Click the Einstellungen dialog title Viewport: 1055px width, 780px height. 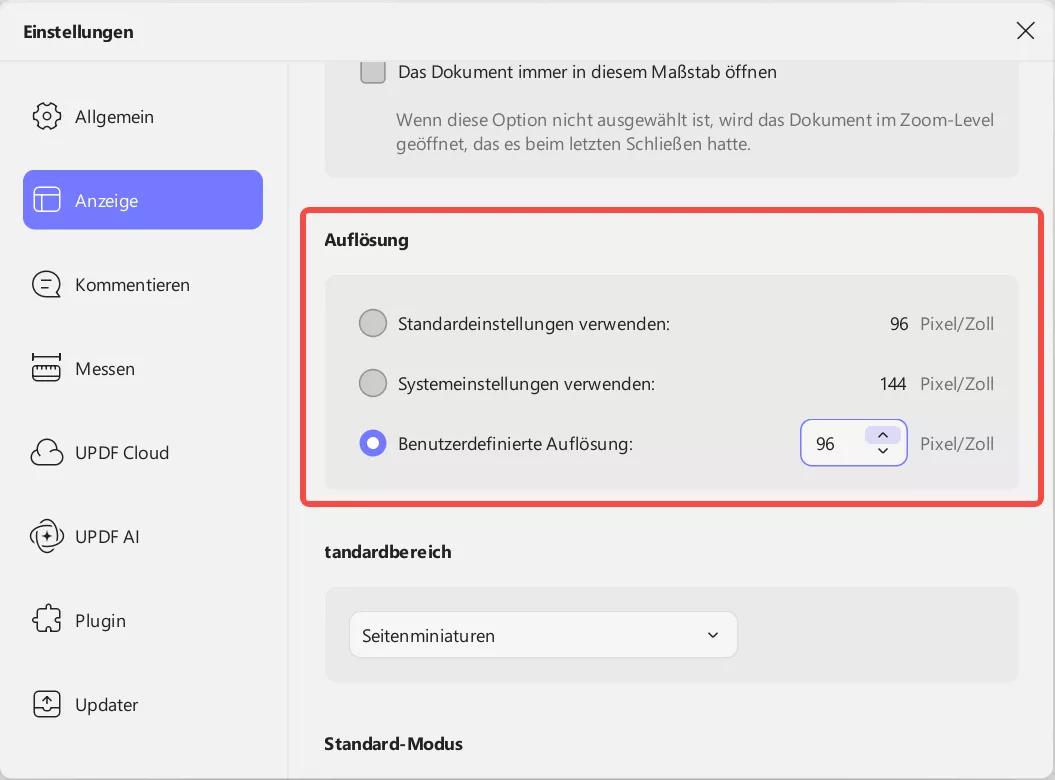[78, 31]
